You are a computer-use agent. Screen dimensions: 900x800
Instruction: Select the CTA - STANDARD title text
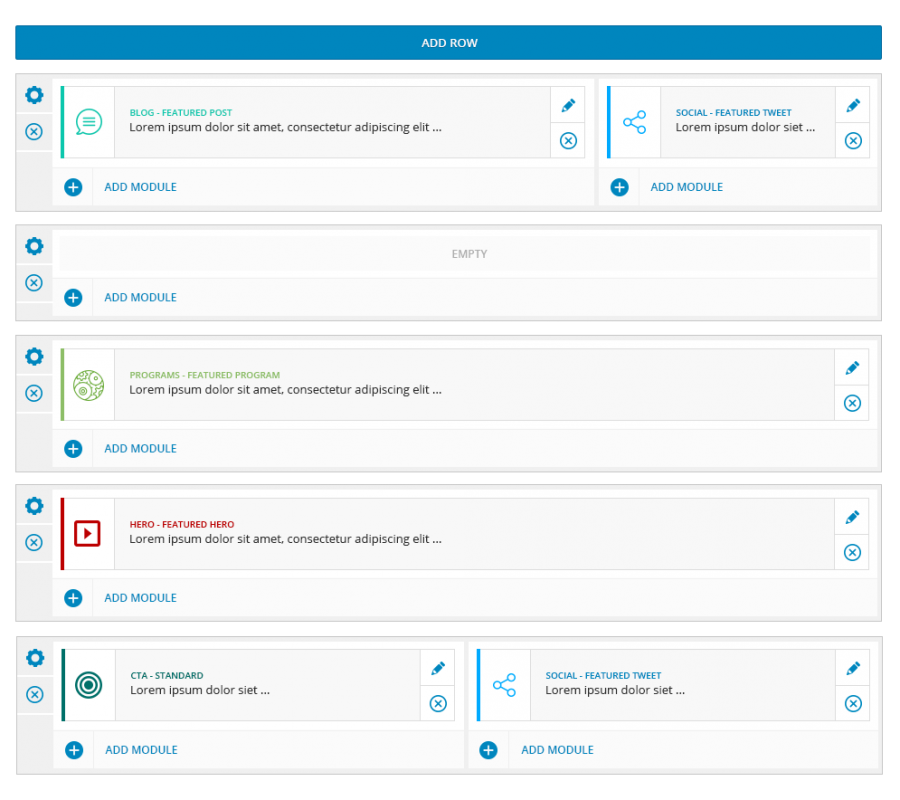166,675
